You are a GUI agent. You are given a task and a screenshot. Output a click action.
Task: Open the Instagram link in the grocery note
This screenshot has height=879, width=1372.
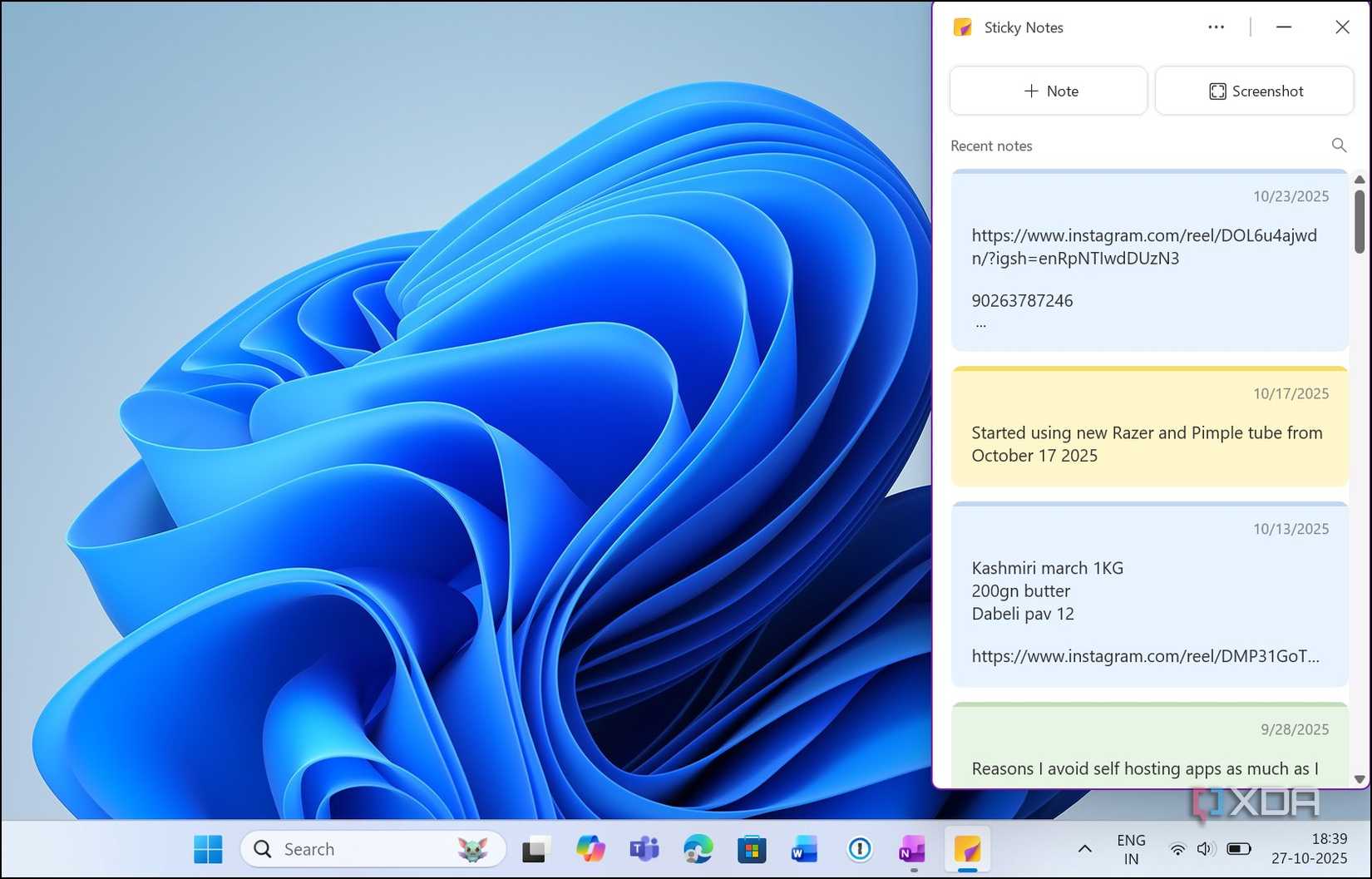pos(1144,656)
